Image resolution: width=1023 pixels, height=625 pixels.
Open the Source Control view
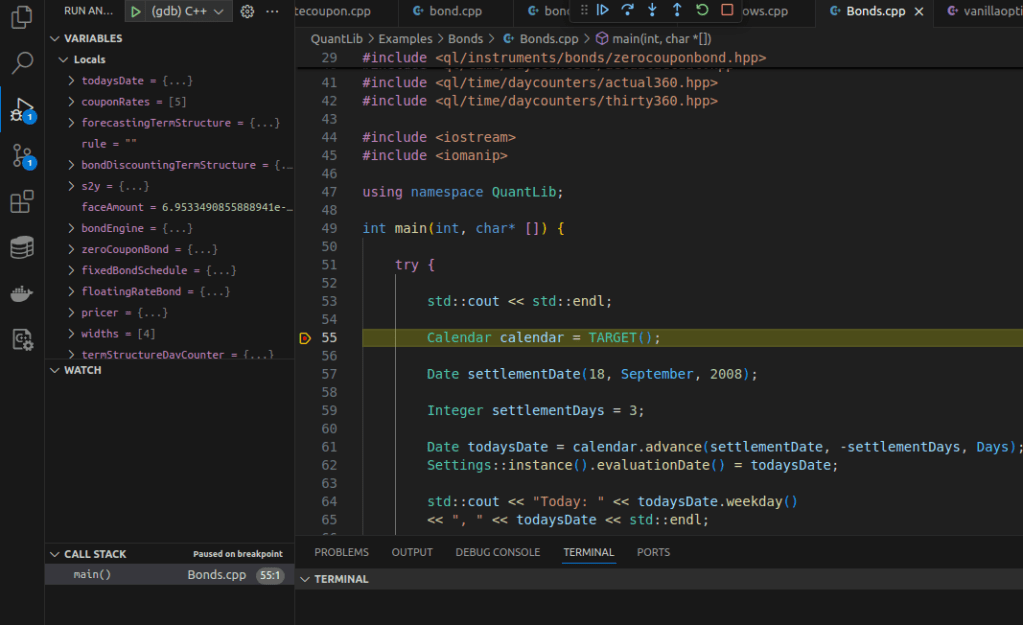pyautogui.click(x=21, y=155)
